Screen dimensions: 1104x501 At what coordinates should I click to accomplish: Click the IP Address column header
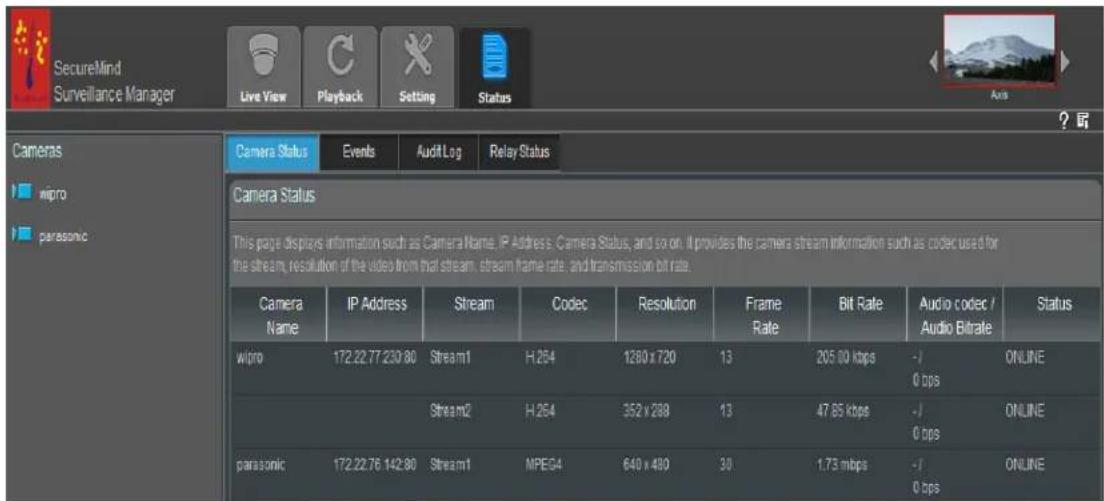[x=375, y=316]
